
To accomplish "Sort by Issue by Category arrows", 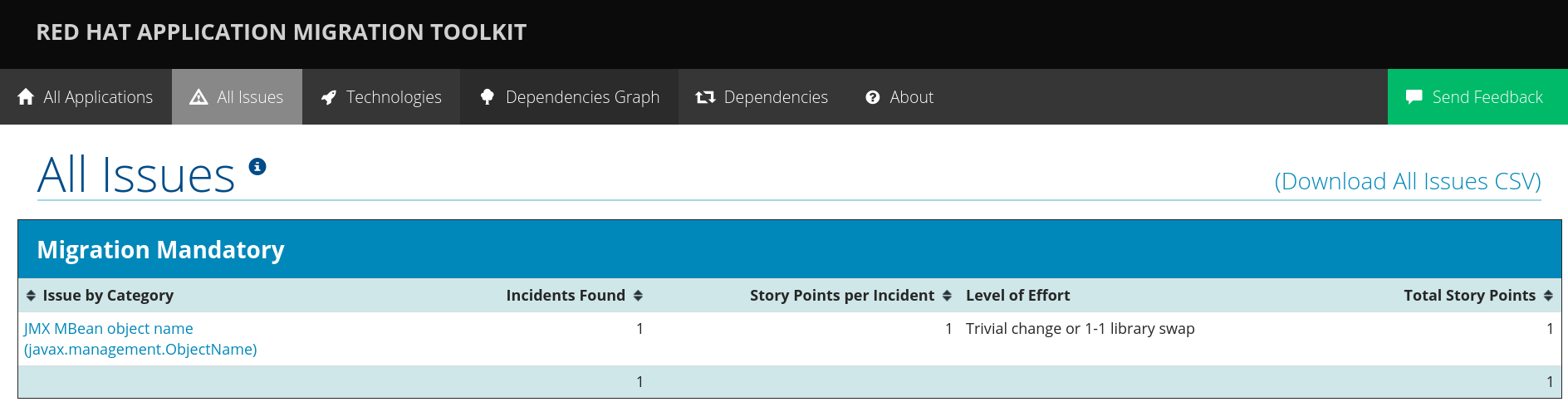I will click(x=31, y=296).
